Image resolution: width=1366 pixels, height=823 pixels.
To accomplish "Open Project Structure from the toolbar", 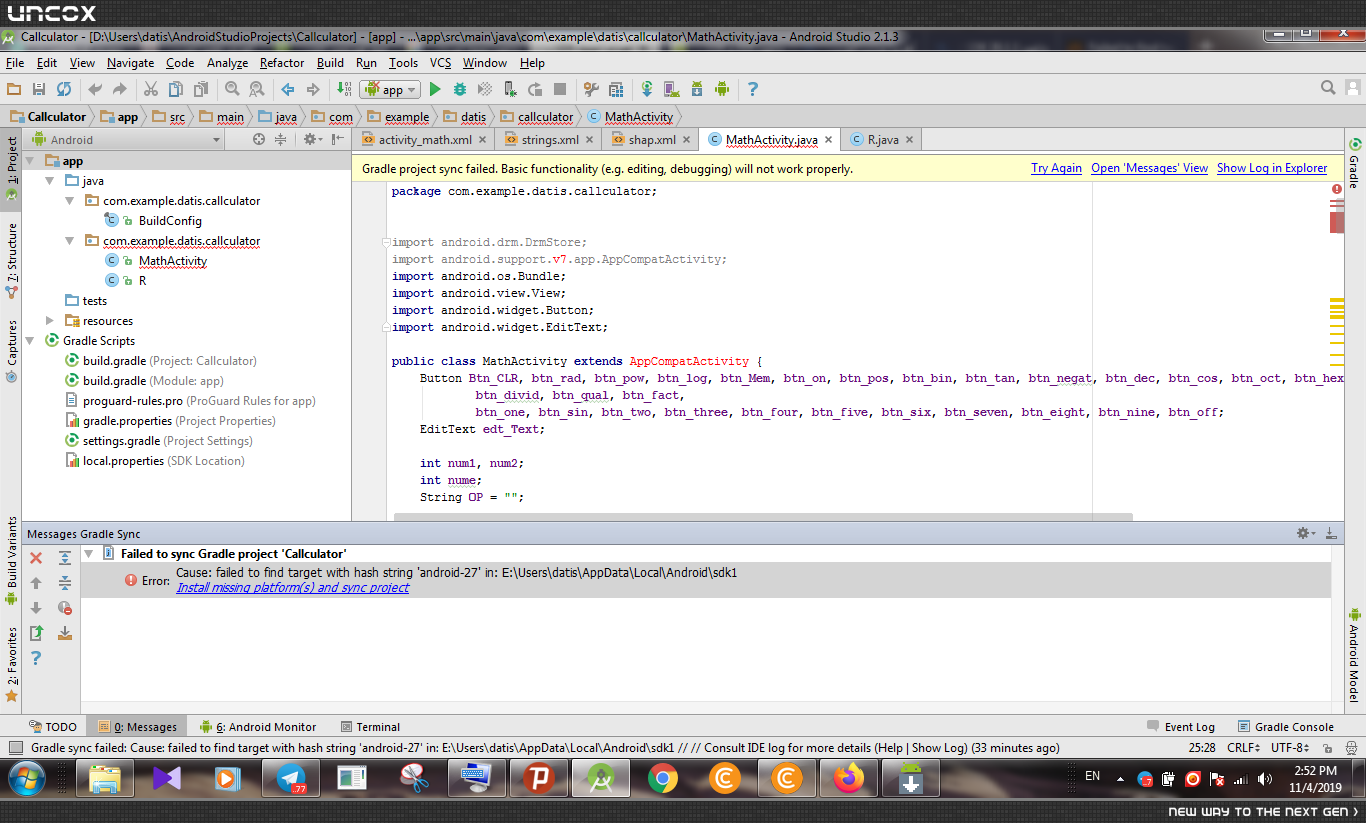I will (x=616, y=89).
